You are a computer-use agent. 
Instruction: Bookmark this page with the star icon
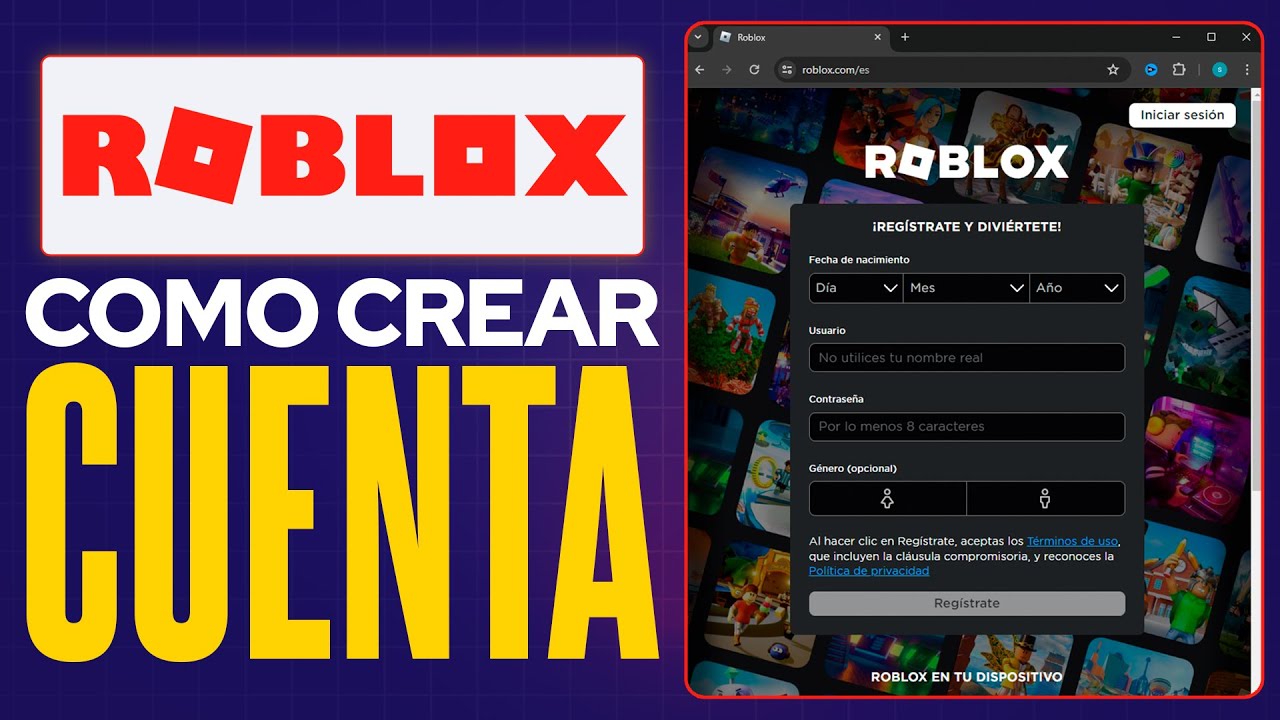pyautogui.click(x=1113, y=70)
